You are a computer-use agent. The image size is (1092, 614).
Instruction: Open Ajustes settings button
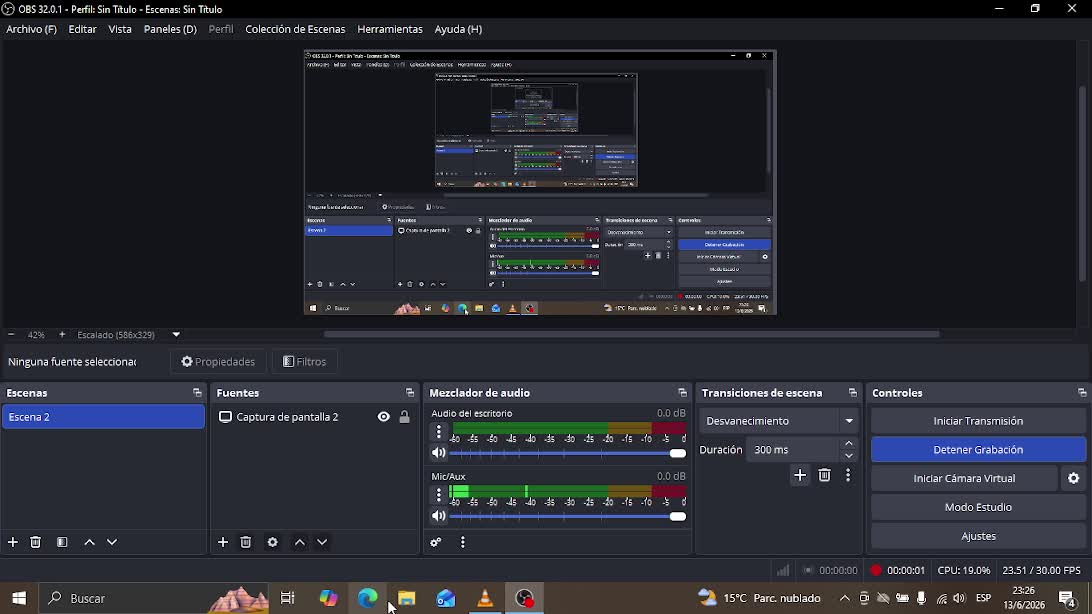978,536
